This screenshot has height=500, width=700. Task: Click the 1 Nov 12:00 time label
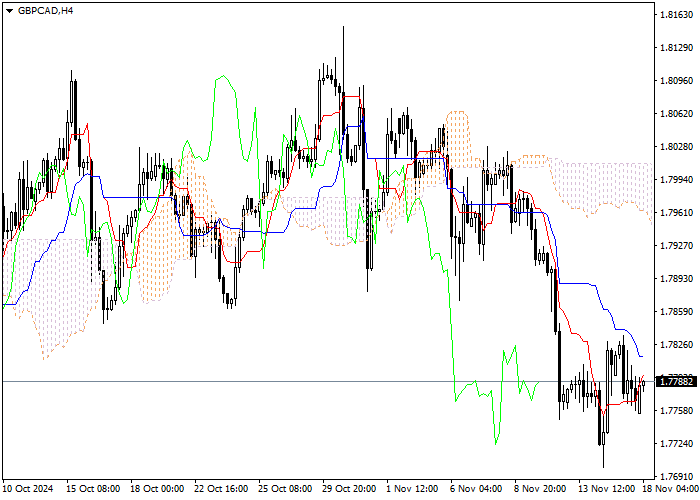(x=412, y=489)
